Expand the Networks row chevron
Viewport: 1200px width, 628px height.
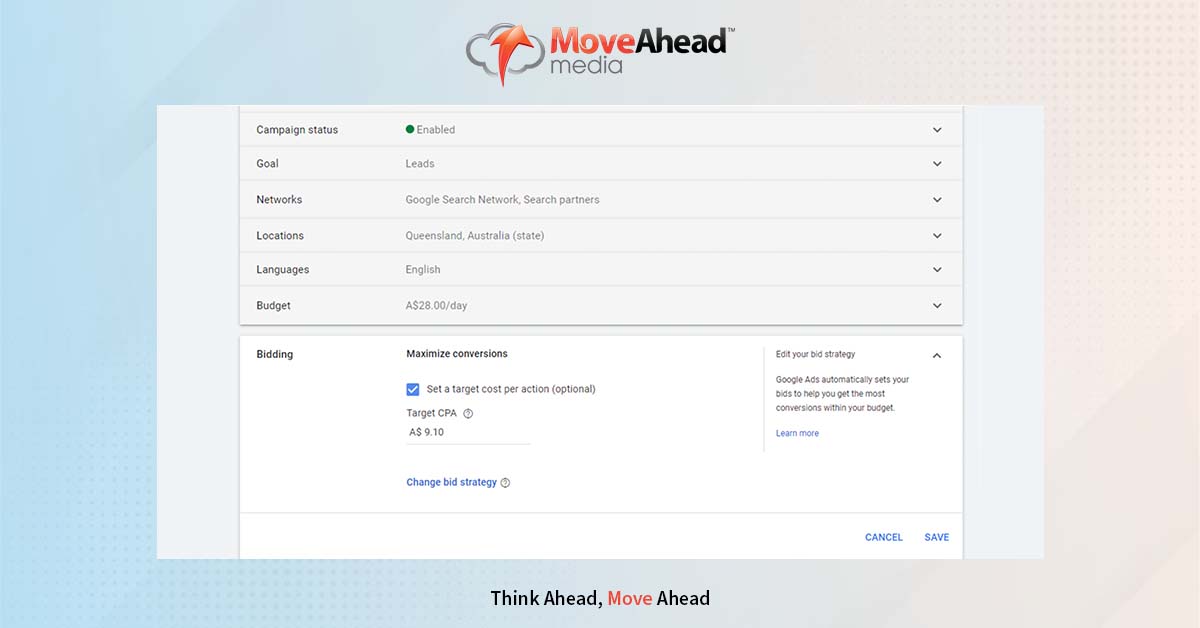click(937, 200)
